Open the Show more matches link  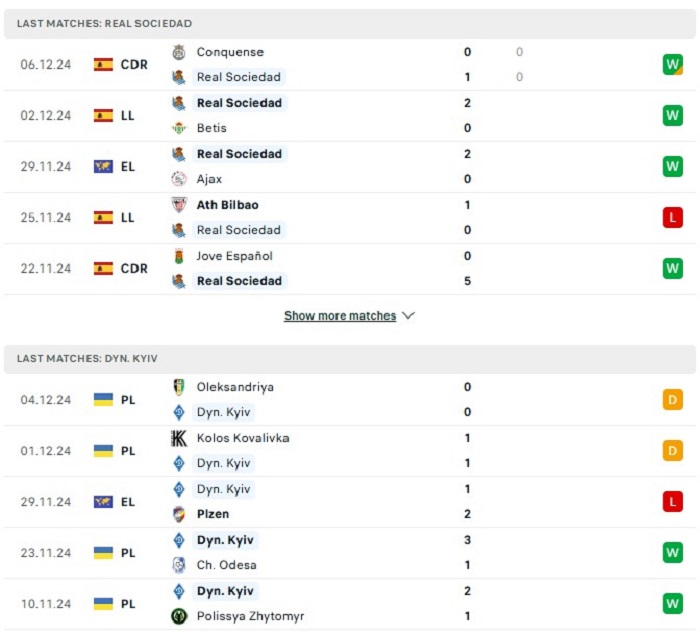(340, 316)
